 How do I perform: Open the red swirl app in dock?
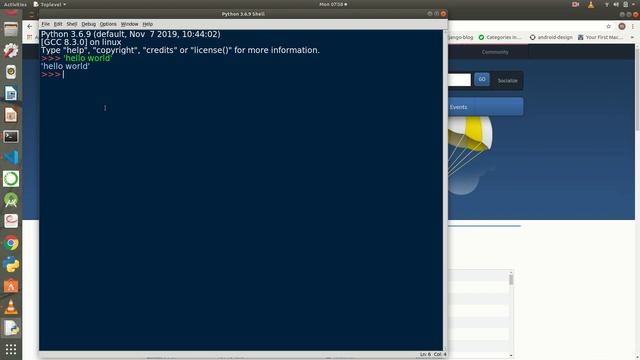(x=11, y=221)
